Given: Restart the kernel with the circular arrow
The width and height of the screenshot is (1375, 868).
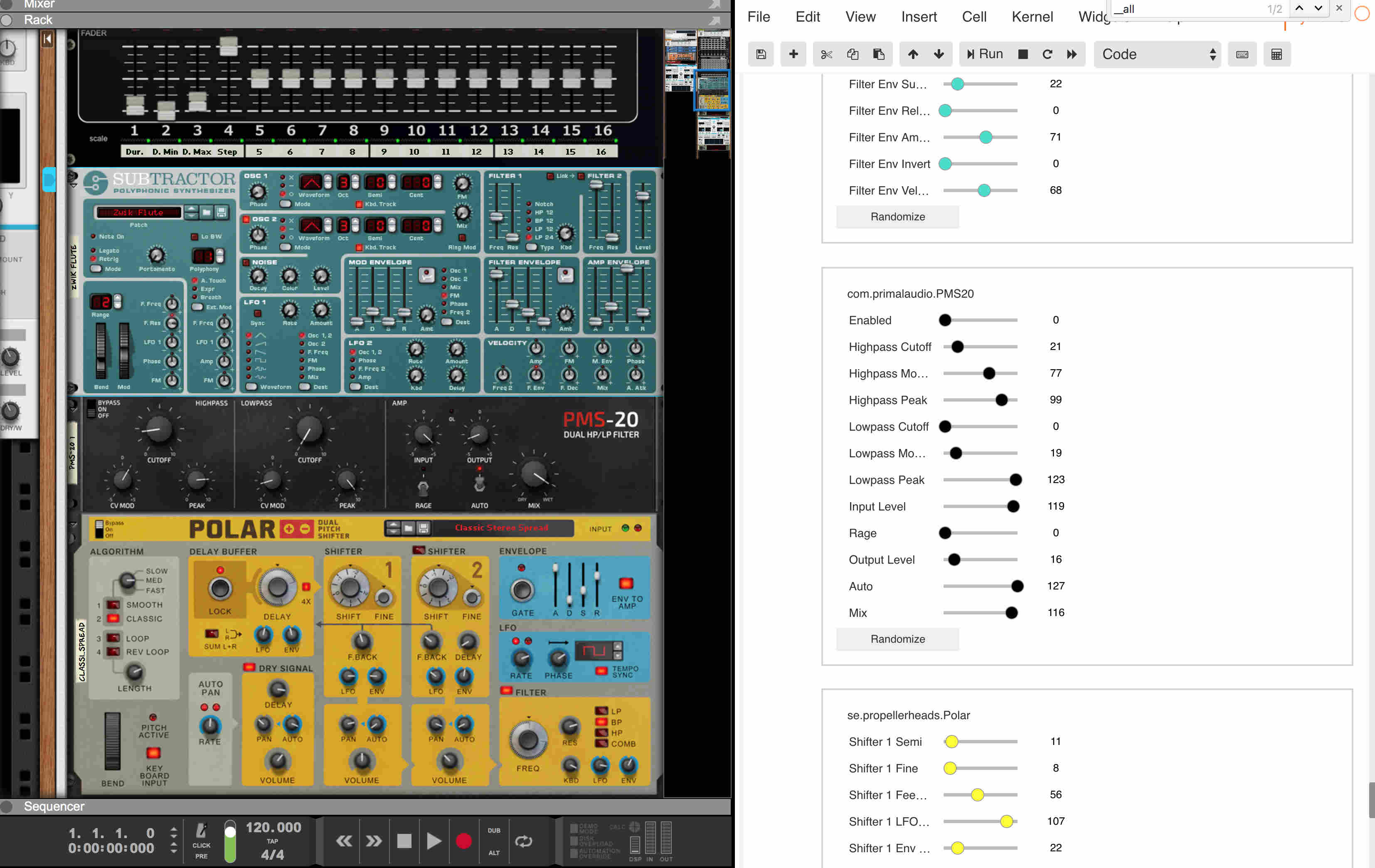Looking at the screenshot, I should coord(1047,54).
